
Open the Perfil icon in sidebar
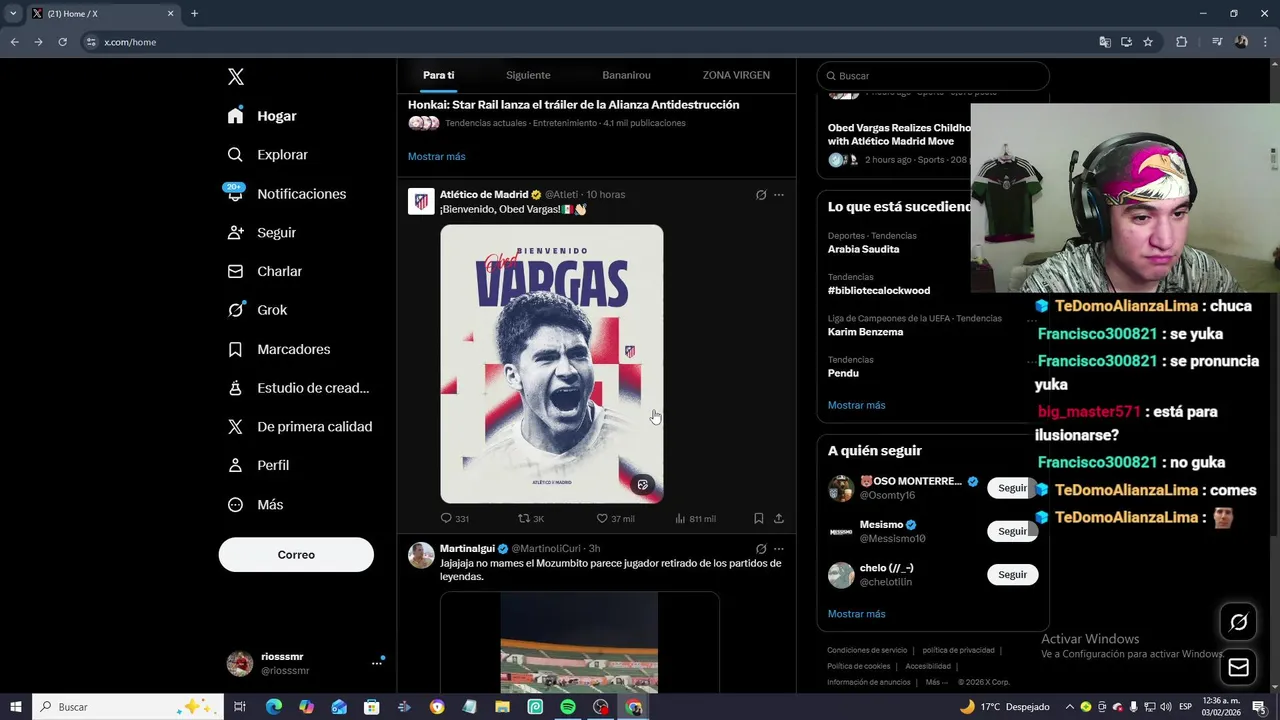tap(235, 466)
